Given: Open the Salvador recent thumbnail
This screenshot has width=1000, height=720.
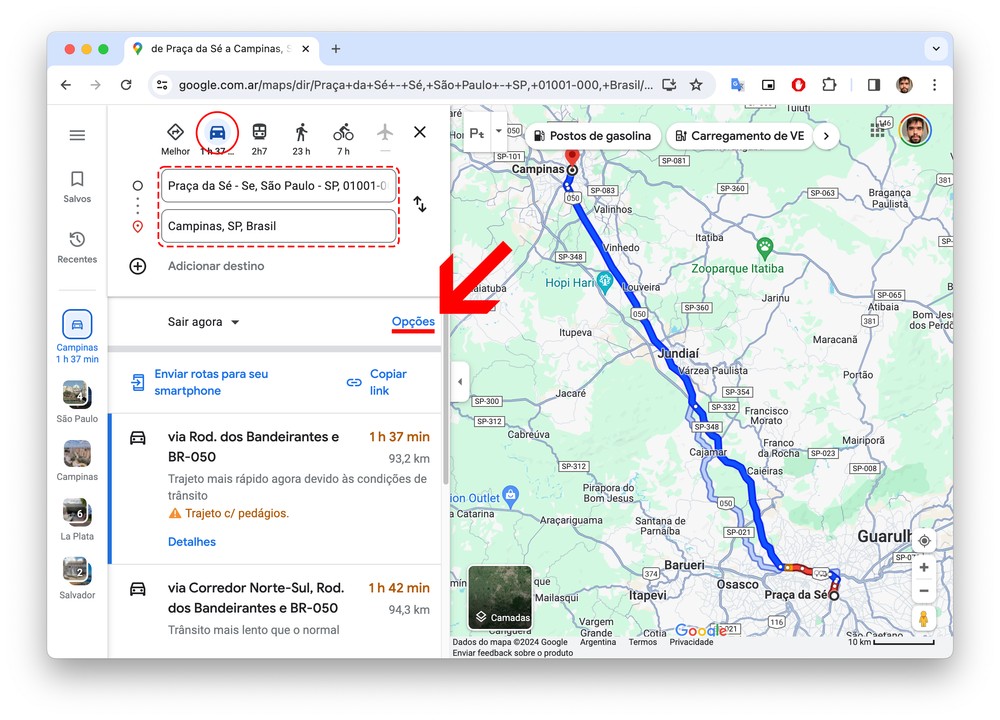Looking at the screenshot, I should (77, 578).
